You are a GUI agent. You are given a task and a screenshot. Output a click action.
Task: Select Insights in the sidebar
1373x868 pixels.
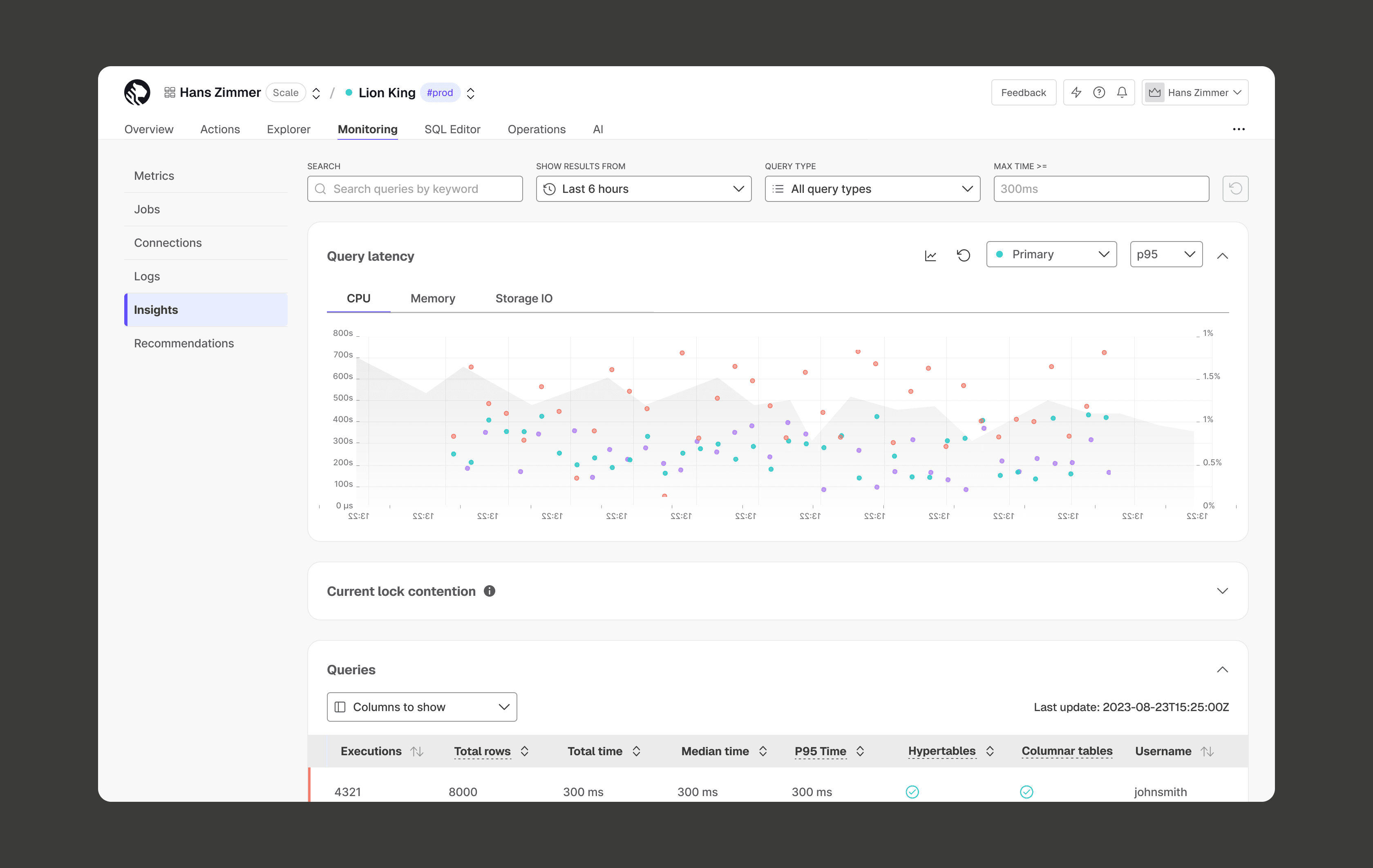click(x=206, y=310)
